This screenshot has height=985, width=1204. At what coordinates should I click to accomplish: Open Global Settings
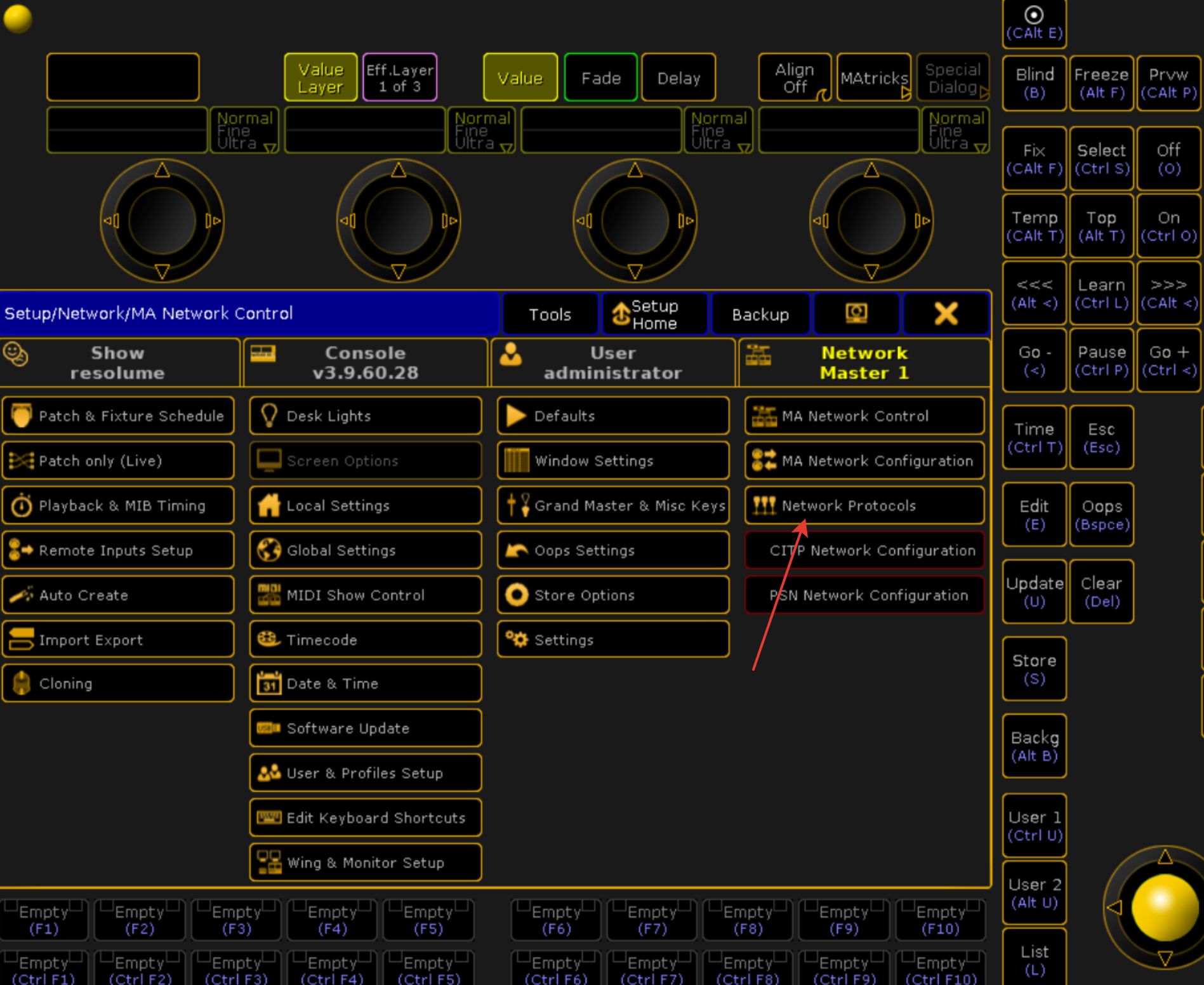[x=366, y=550]
